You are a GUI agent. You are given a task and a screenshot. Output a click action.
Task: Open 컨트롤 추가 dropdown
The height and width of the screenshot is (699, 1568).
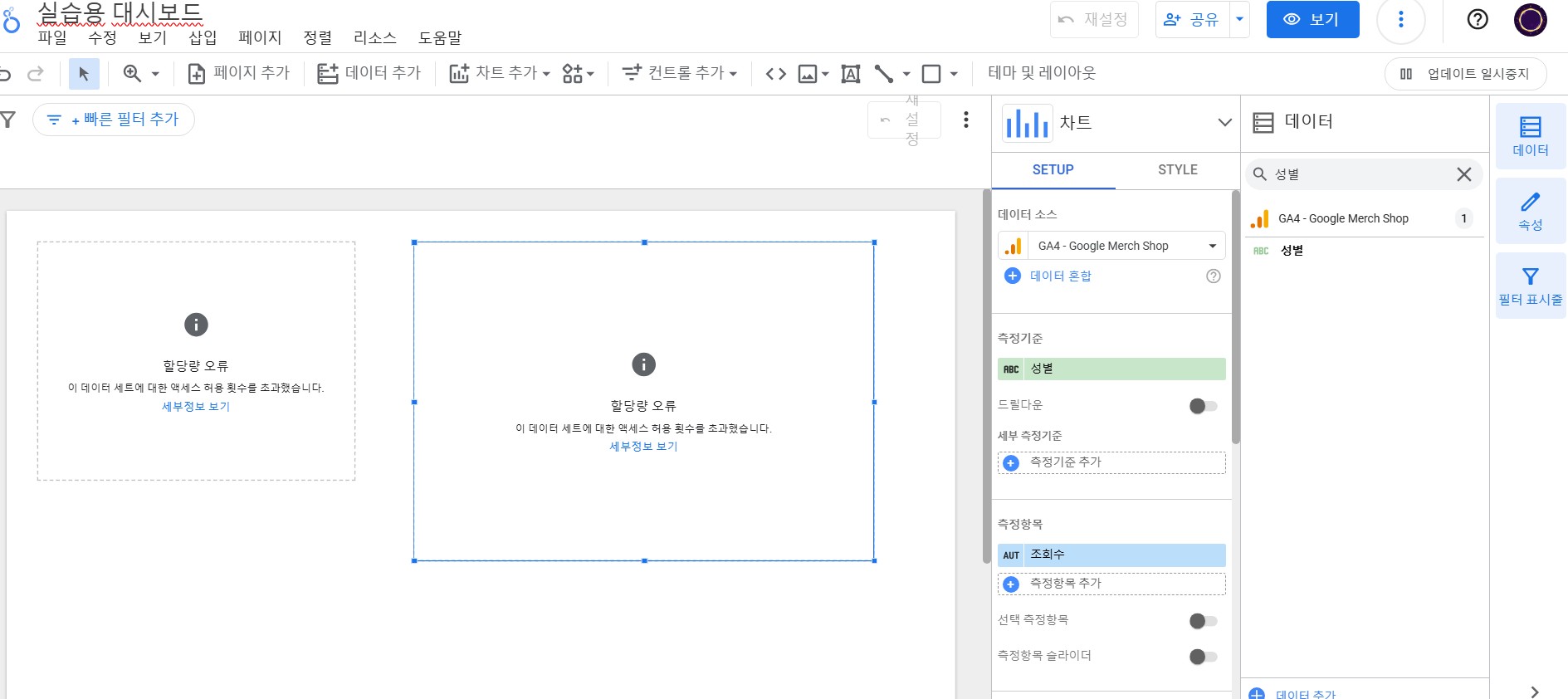pyautogui.click(x=680, y=73)
